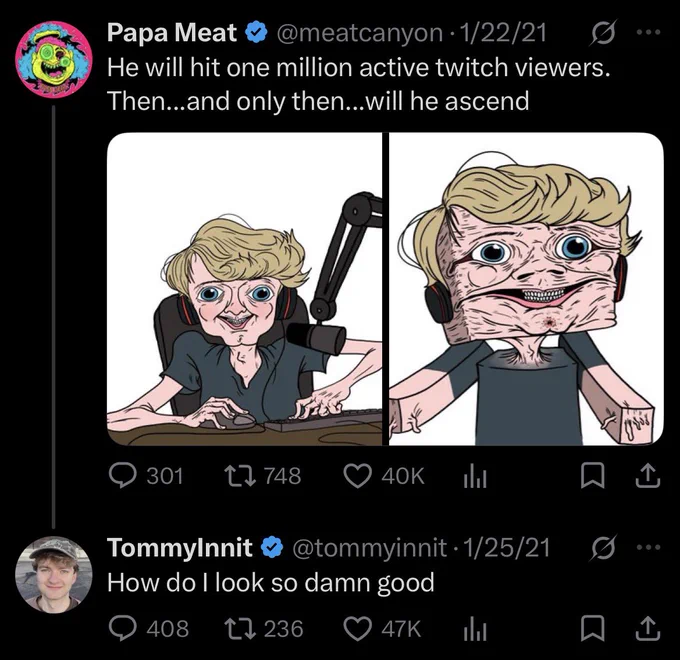Reply to TommyInnit's tweet

point(149,628)
